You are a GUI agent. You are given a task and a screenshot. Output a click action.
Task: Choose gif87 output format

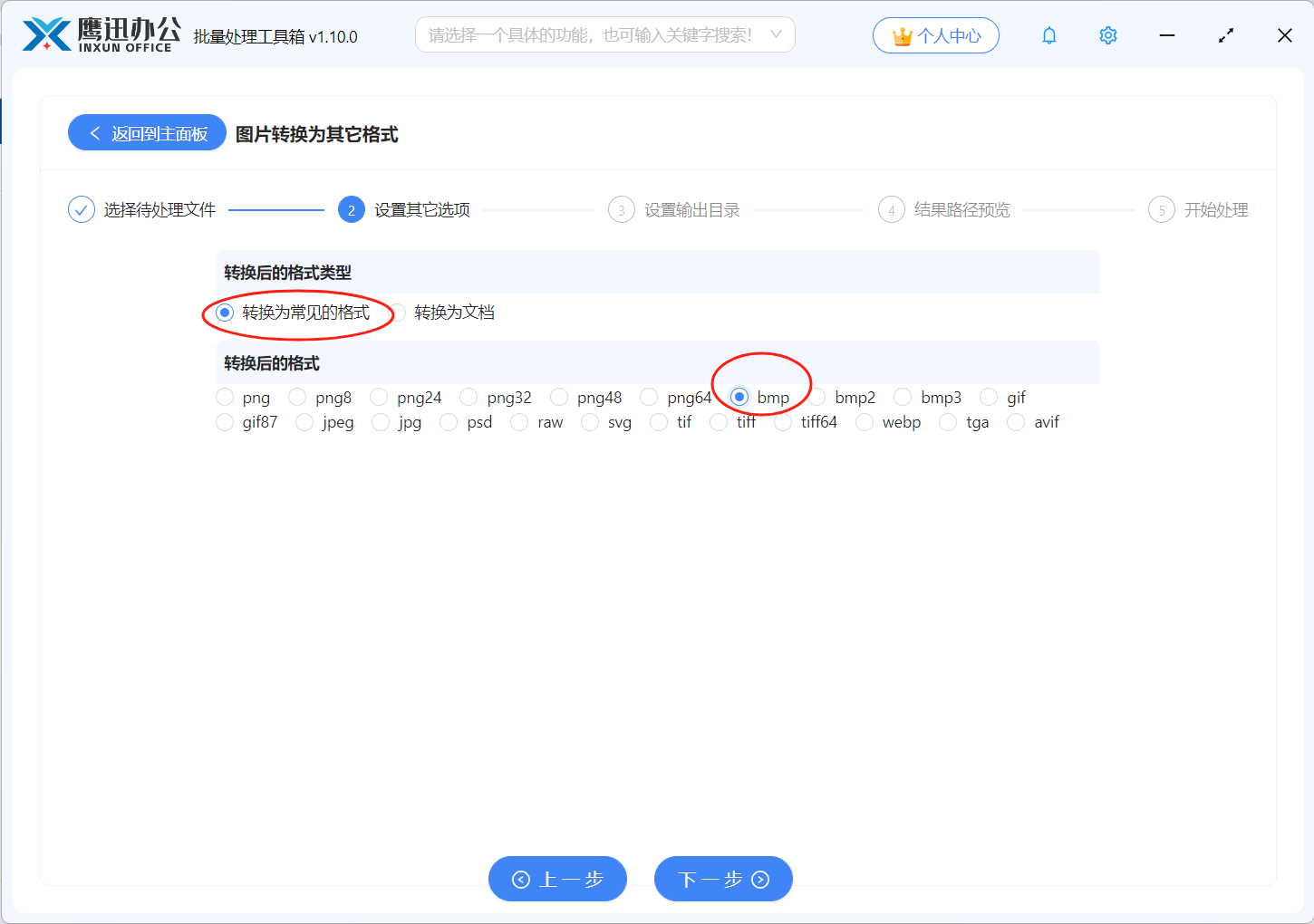point(225,422)
